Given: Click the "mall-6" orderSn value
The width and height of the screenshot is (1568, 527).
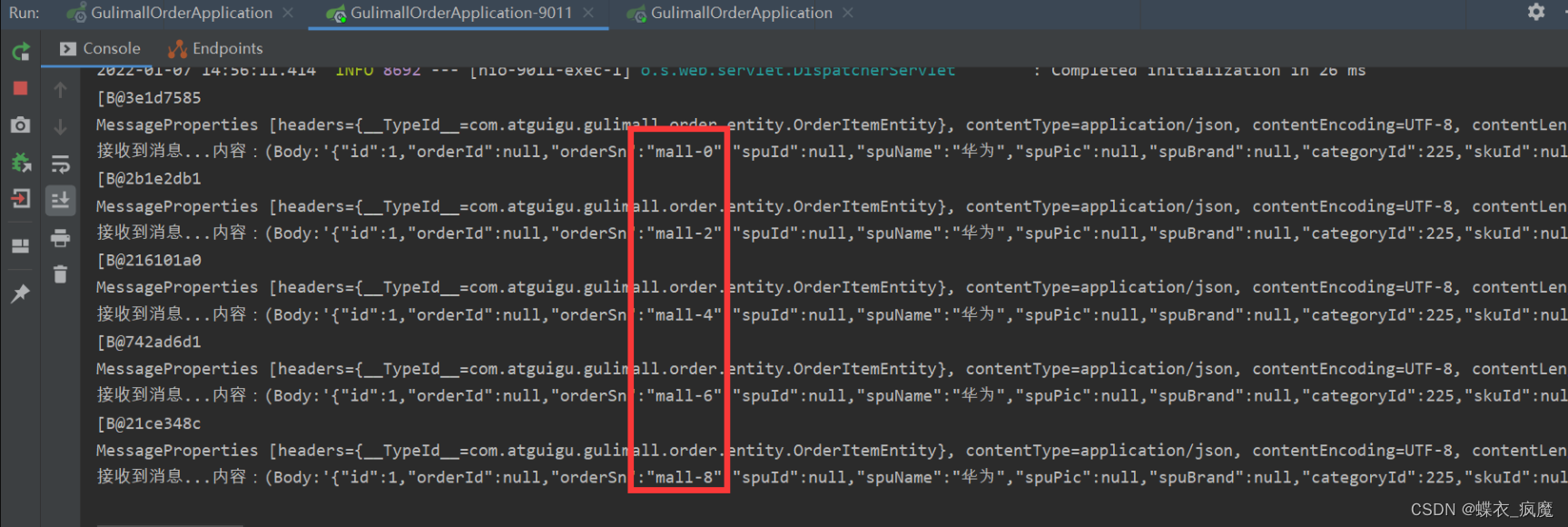Looking at the screenshot, I should [x=685, y=396].
